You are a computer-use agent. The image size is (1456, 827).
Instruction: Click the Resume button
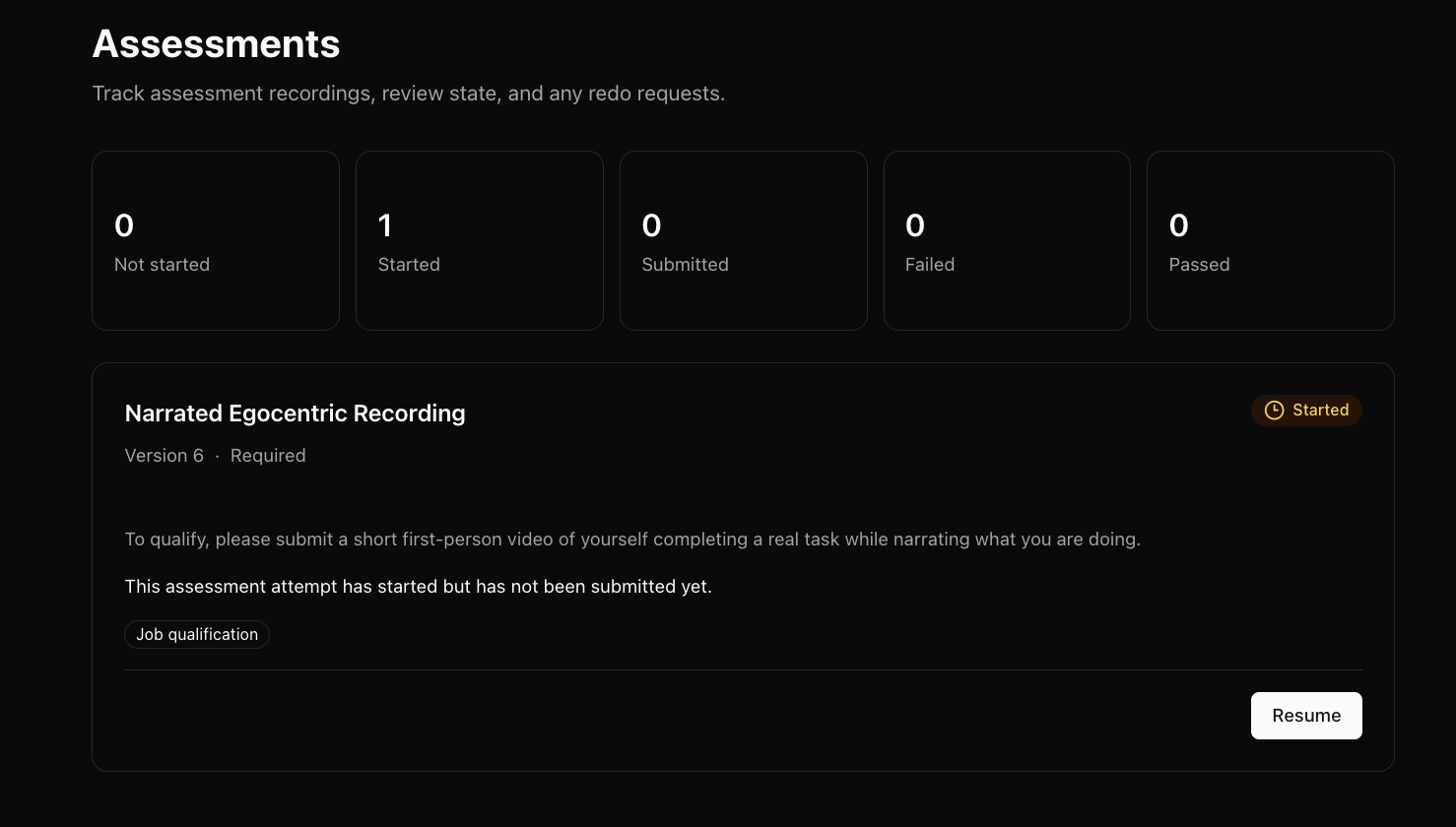(1306, 716)
